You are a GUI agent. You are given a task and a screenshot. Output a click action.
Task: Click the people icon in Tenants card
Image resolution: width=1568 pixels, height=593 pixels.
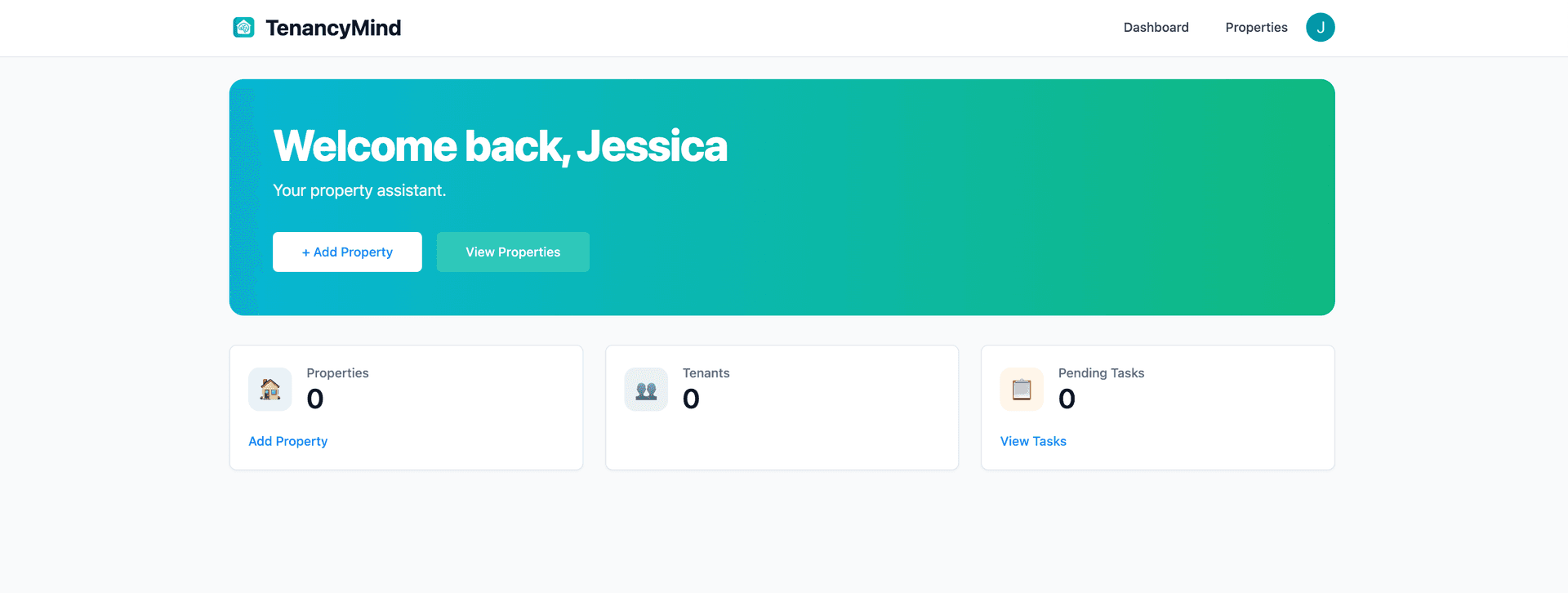click(x=646, y=390)
